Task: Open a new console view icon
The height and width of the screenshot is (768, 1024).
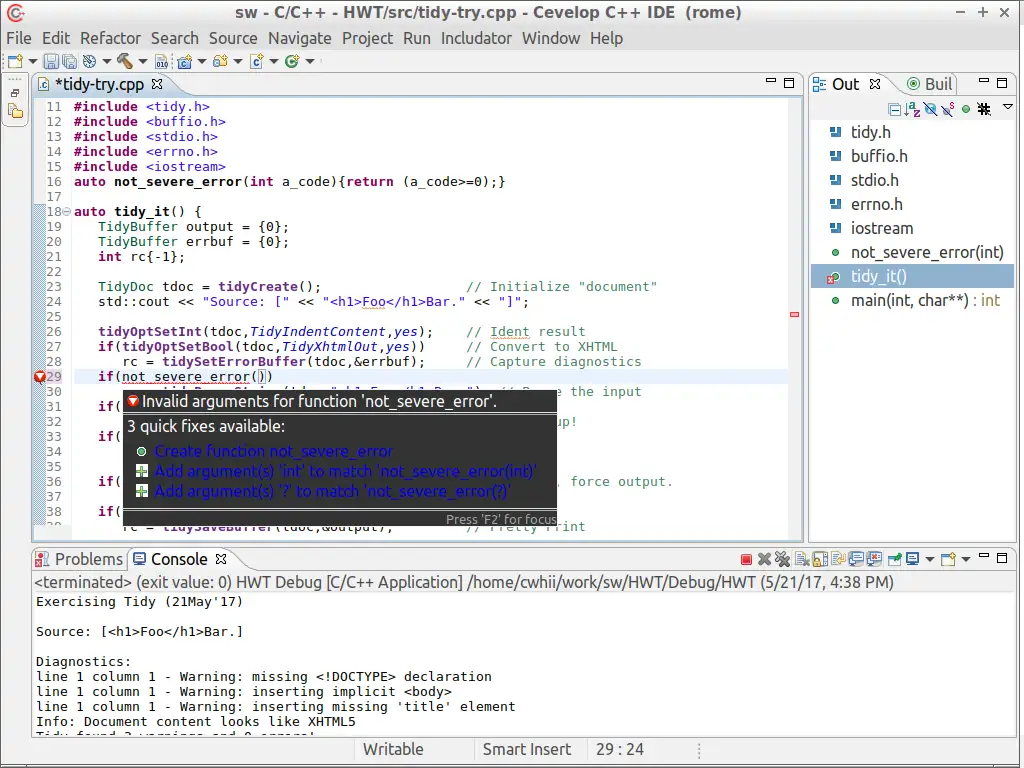Action: 949,559
